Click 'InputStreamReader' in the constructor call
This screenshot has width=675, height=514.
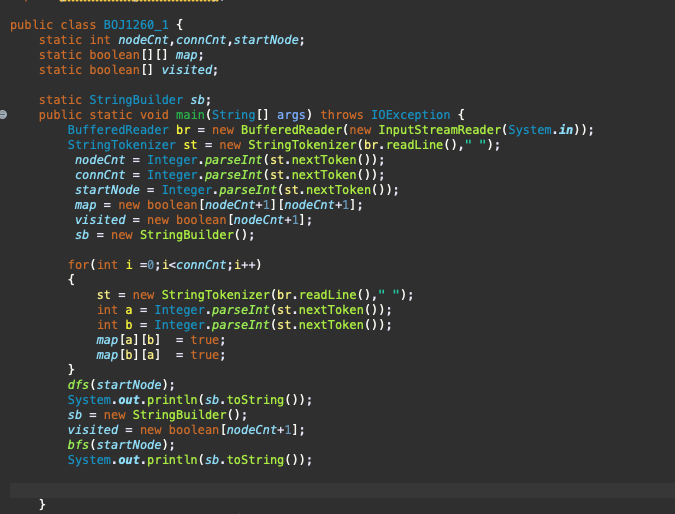(440, 130)
